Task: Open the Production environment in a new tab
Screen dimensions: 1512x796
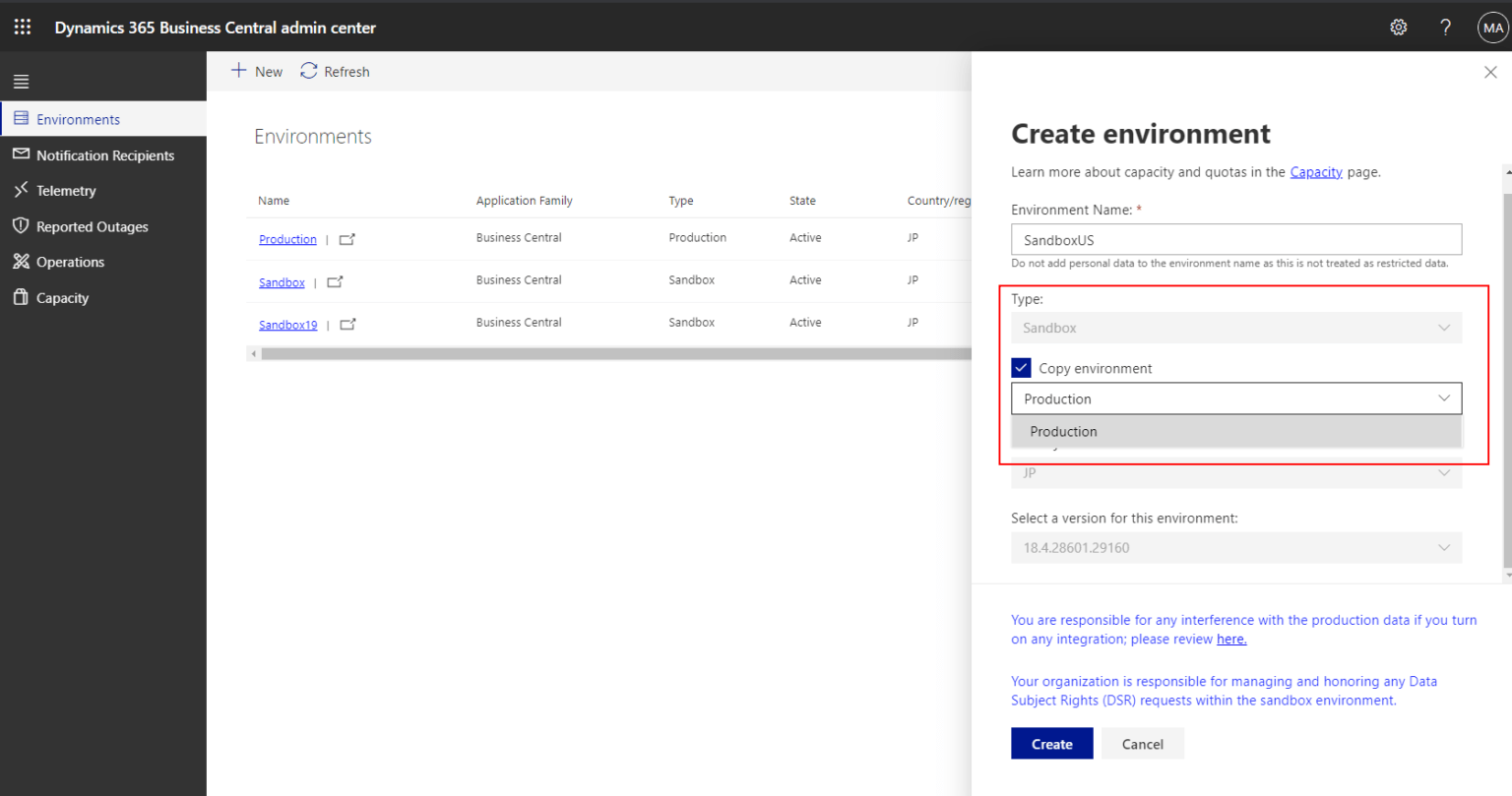Action: (347, 238)
